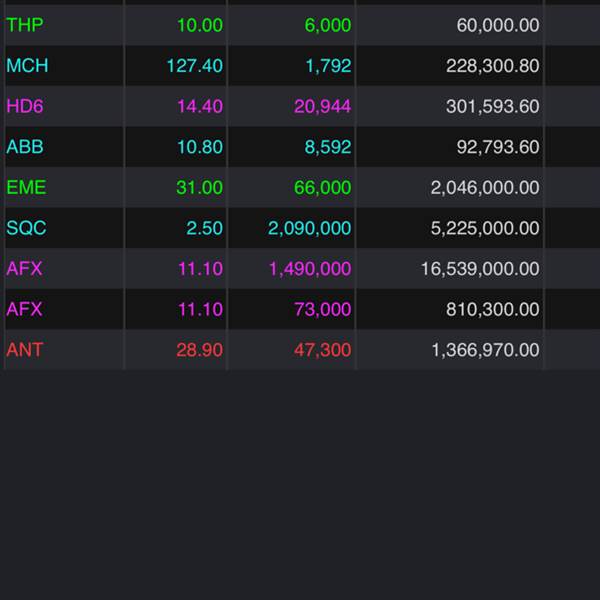This screenshot has height=600, width=600.
Task: Click ANT volume 47,300
Action: 322,350
